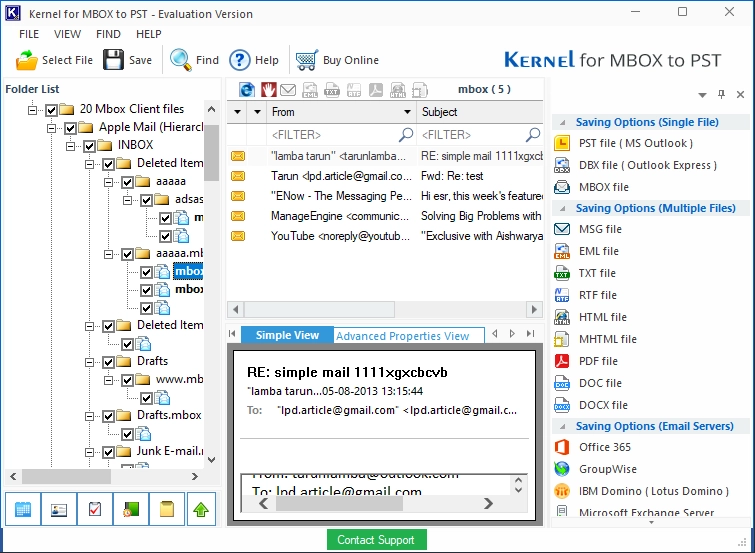Open the journal green book icon
755x553 pixels.
pyautogui.click(x=131, y=509)
